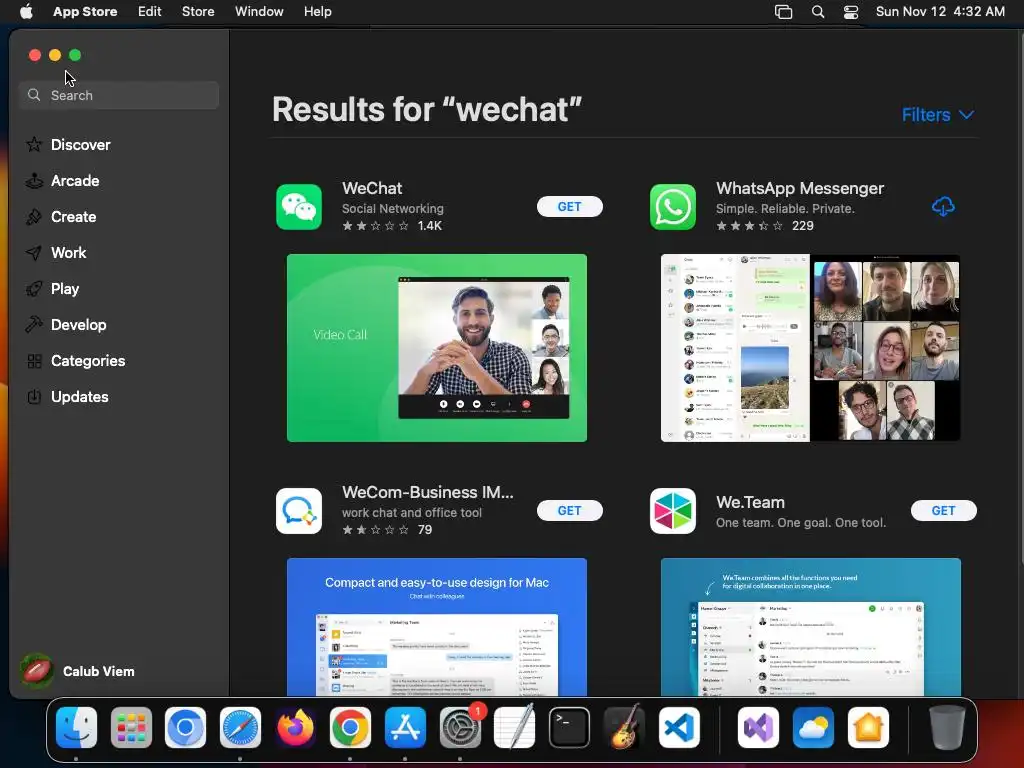The image size is (1024, 768).
Task: Open the Window menu
Action: pyautogui.click(x=259, y=11)
